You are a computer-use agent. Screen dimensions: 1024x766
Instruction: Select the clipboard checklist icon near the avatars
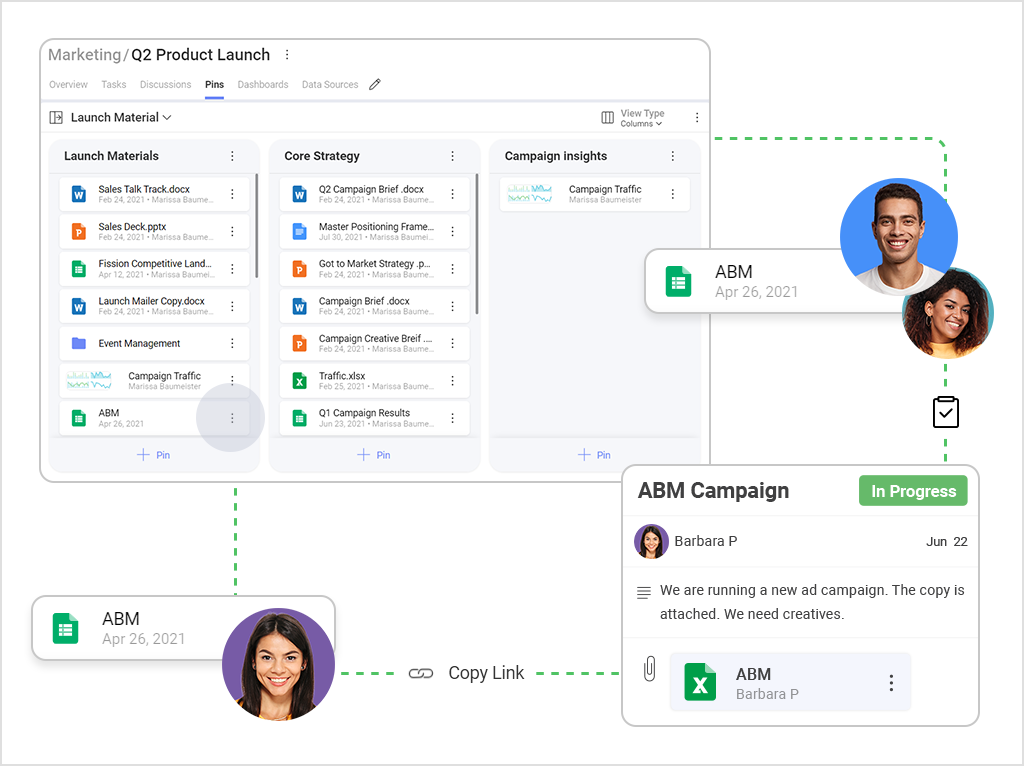click(945, 412)
